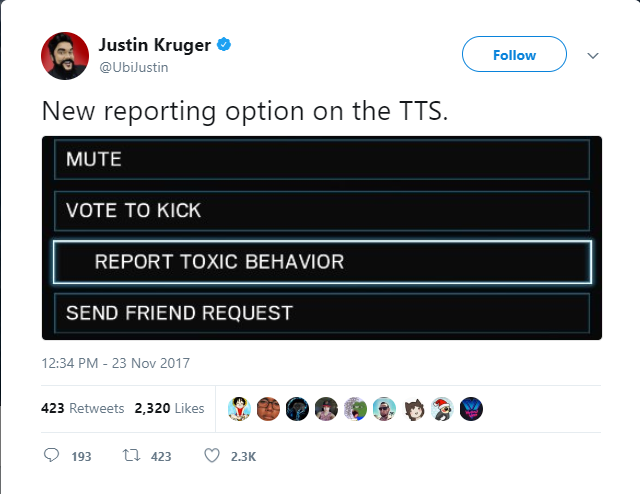The width and height of the screenshot is (640, 494).
Task: Retweet using the retweet arrows icon
Action: pyautogui.click(x=129, y=456)
